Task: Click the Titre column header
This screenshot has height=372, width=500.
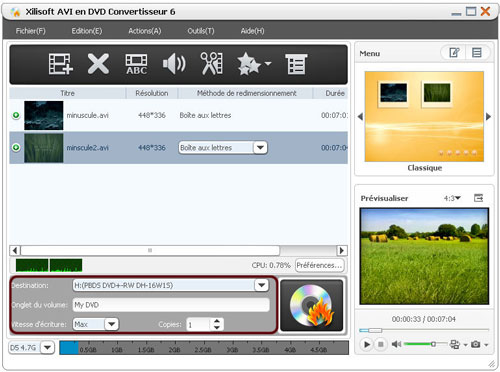Action: click(68, 93)
